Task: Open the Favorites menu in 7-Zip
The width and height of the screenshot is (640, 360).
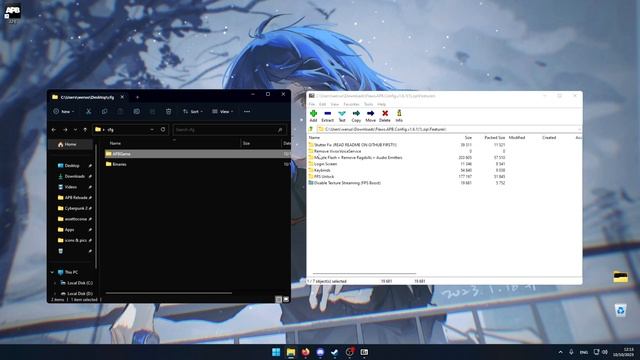Action: point(351,104)
